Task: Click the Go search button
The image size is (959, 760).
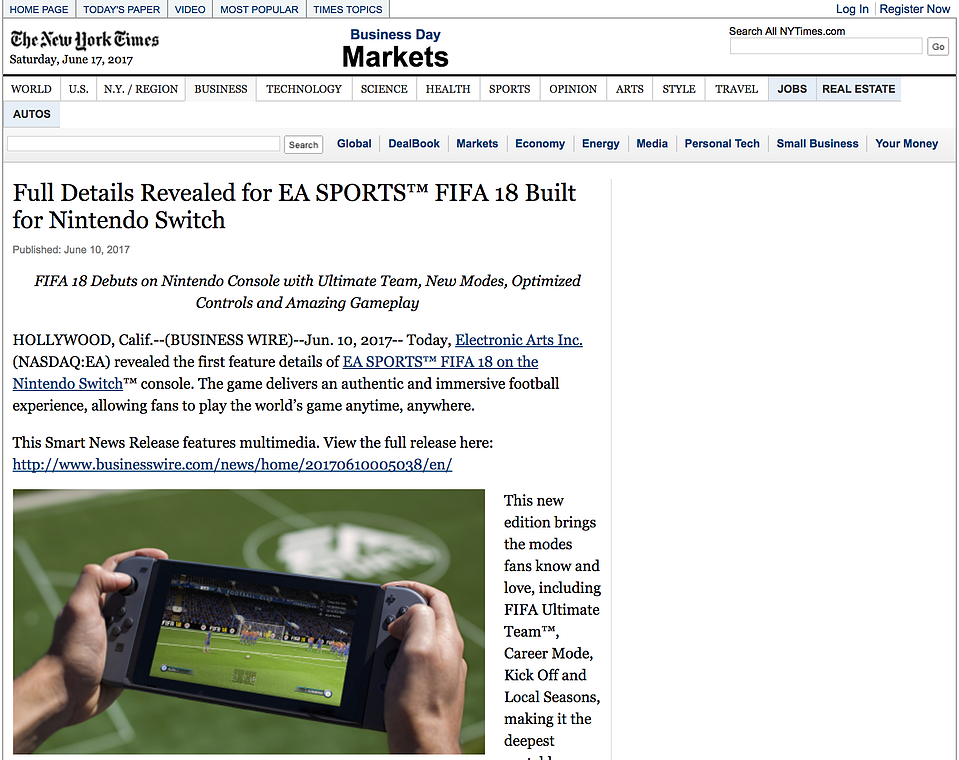Action: [938, 46]
